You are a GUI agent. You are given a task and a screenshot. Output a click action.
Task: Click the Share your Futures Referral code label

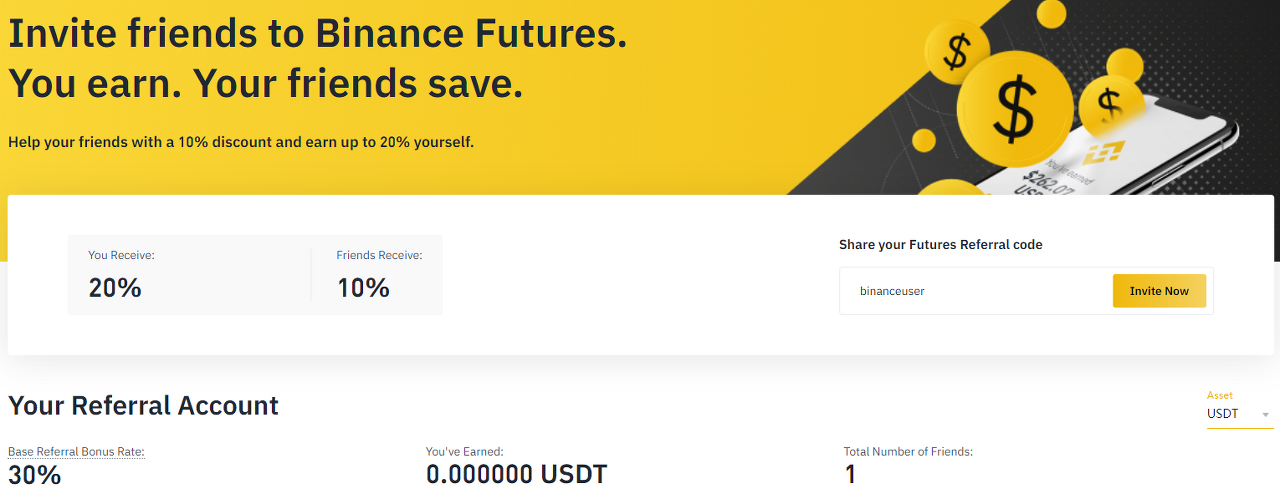tap(940, 245)
